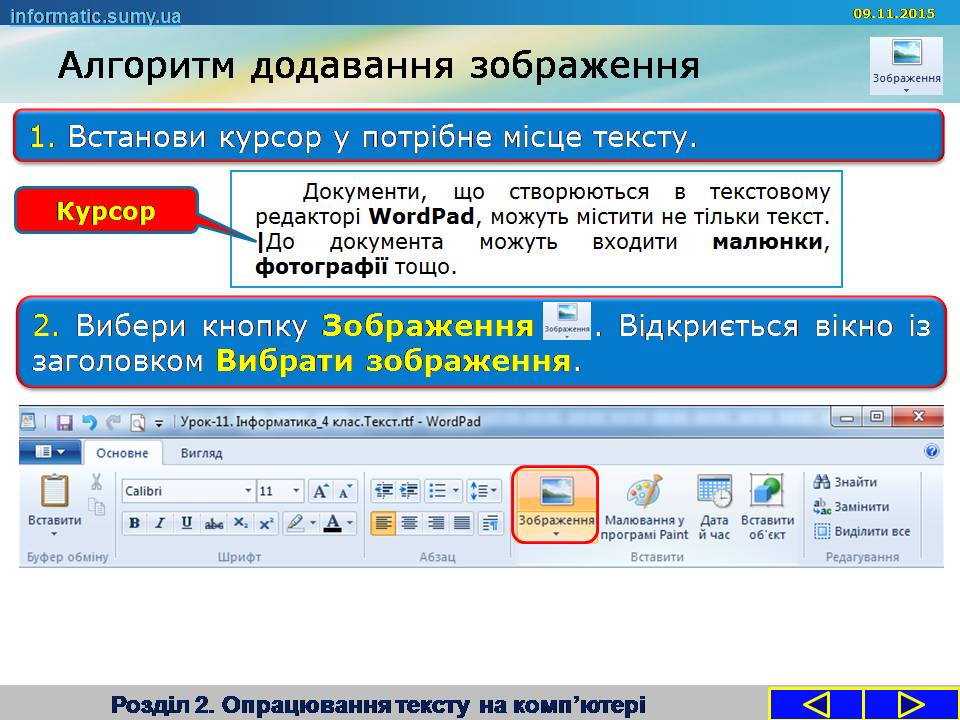Click Виділити все to select all

[861, 531]
